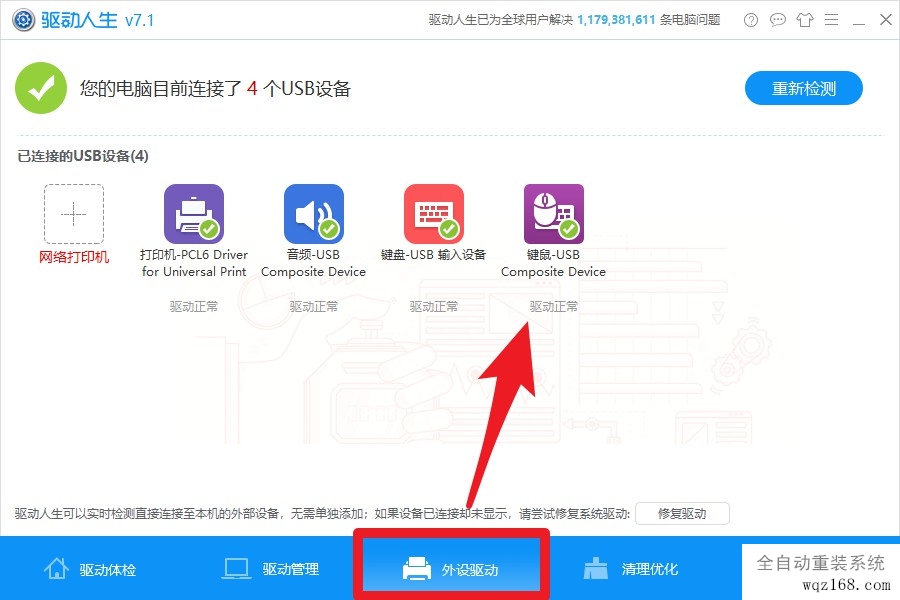Click the 网络打印机 red link
Viewport: 900px width, 600px height.
(x=74, y=257)
